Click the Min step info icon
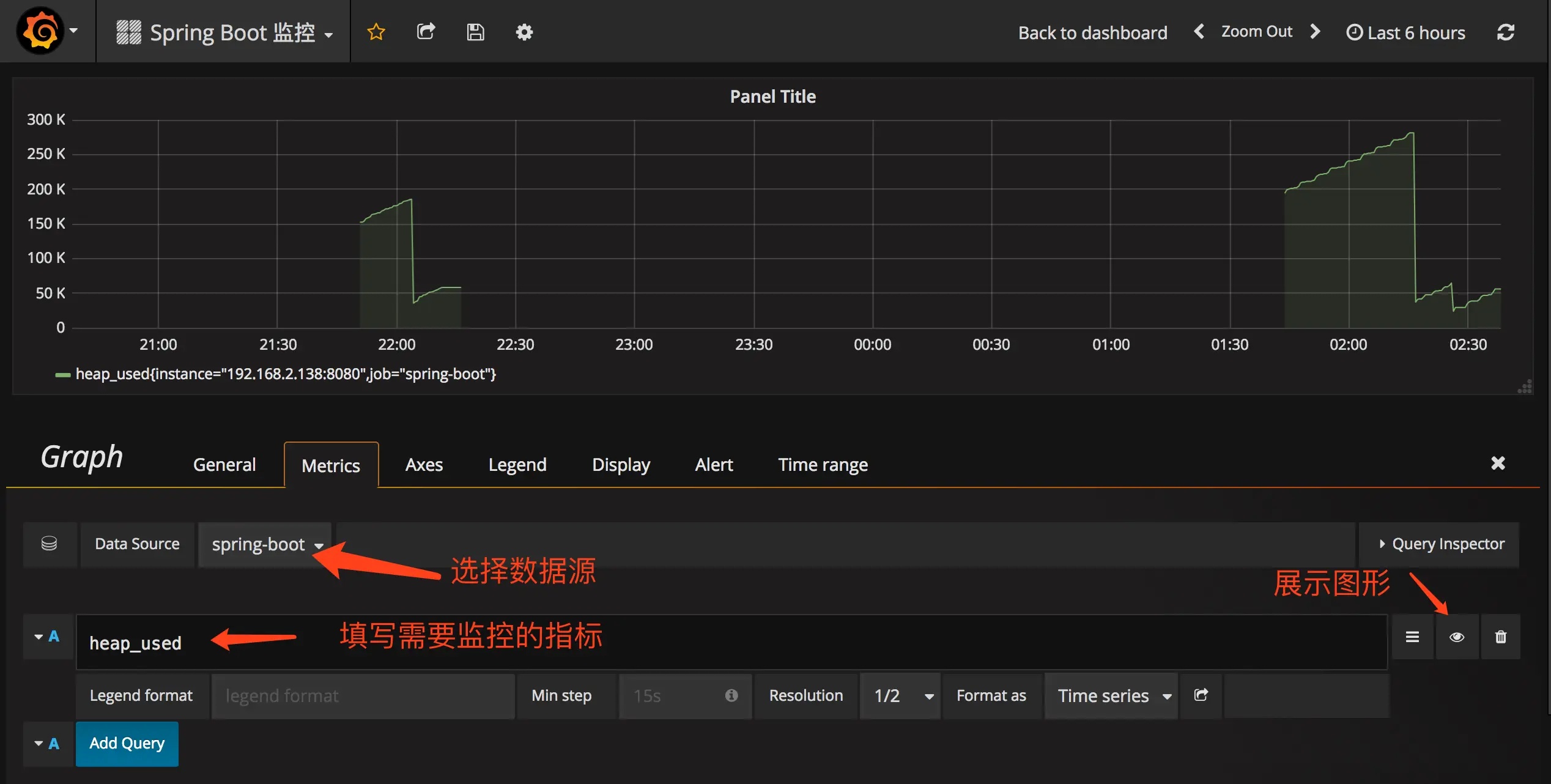This screenshot has height=784, width=1551. coord(731,695)
